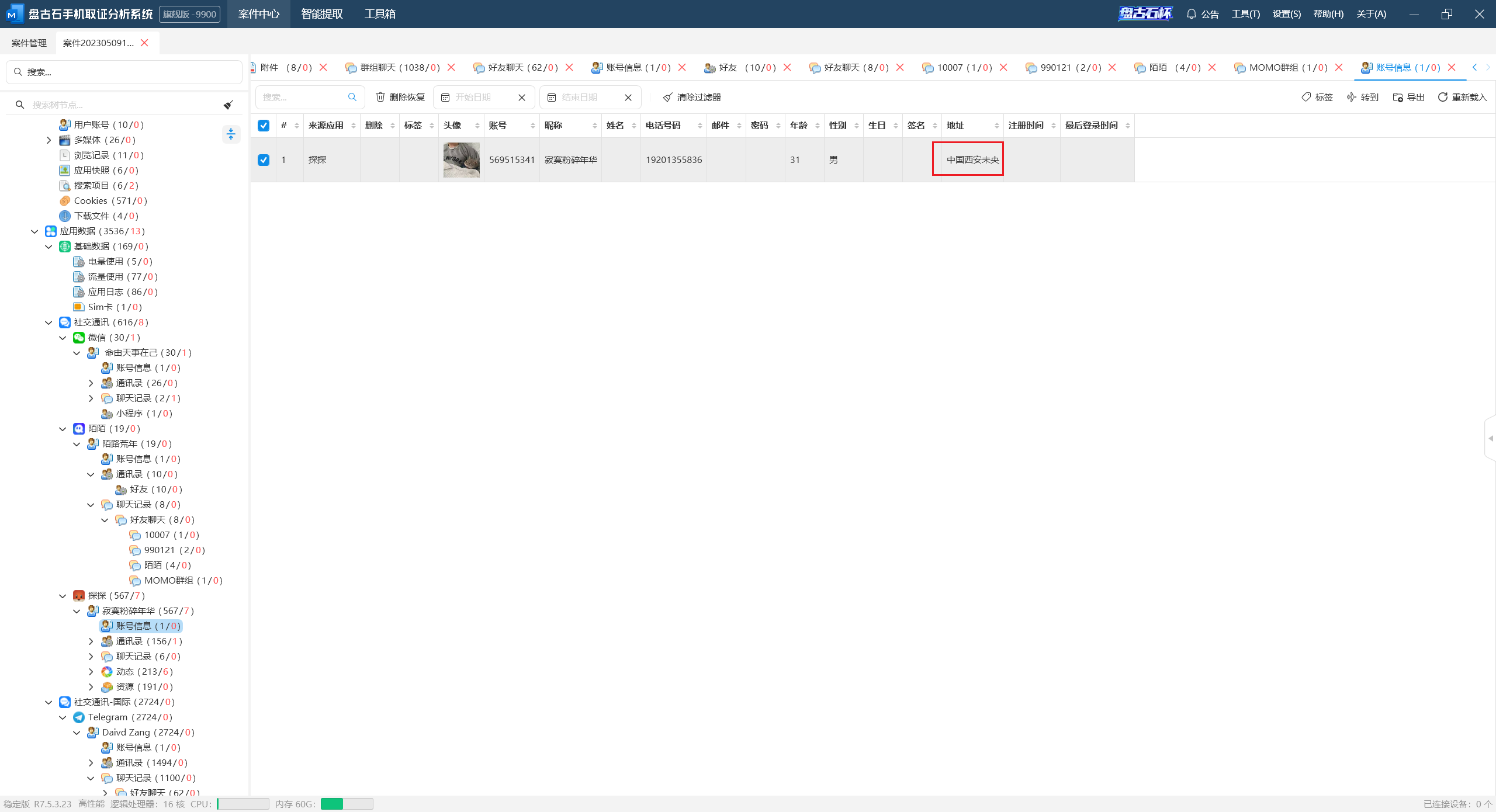Click the broom clear icon in tree search
Screen dimensions: 1496x812
pos(228,105)
